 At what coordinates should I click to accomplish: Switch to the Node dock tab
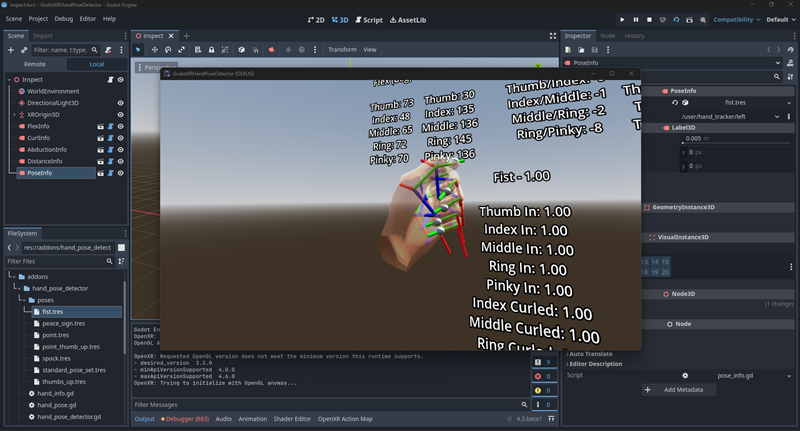point(608,36)
